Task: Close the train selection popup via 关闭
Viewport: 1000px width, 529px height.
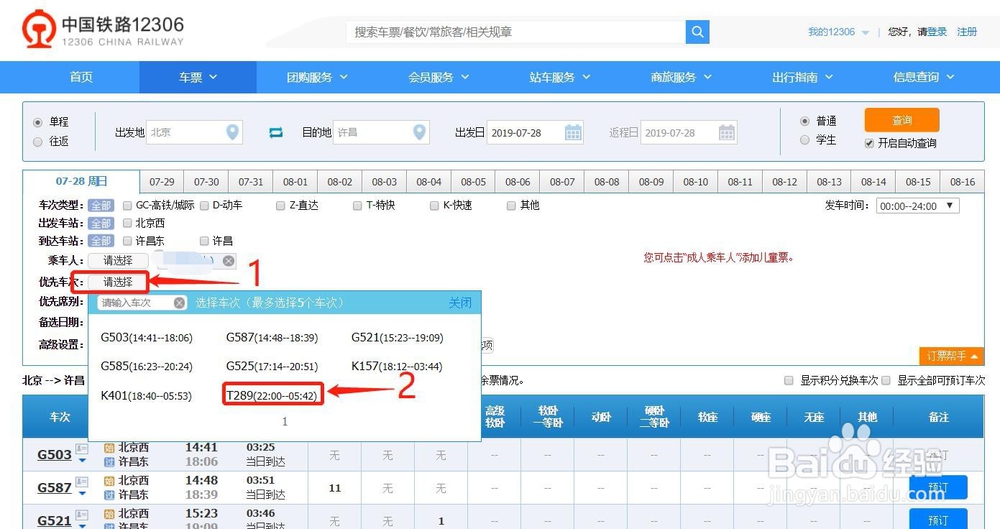Action: point(460,302)
